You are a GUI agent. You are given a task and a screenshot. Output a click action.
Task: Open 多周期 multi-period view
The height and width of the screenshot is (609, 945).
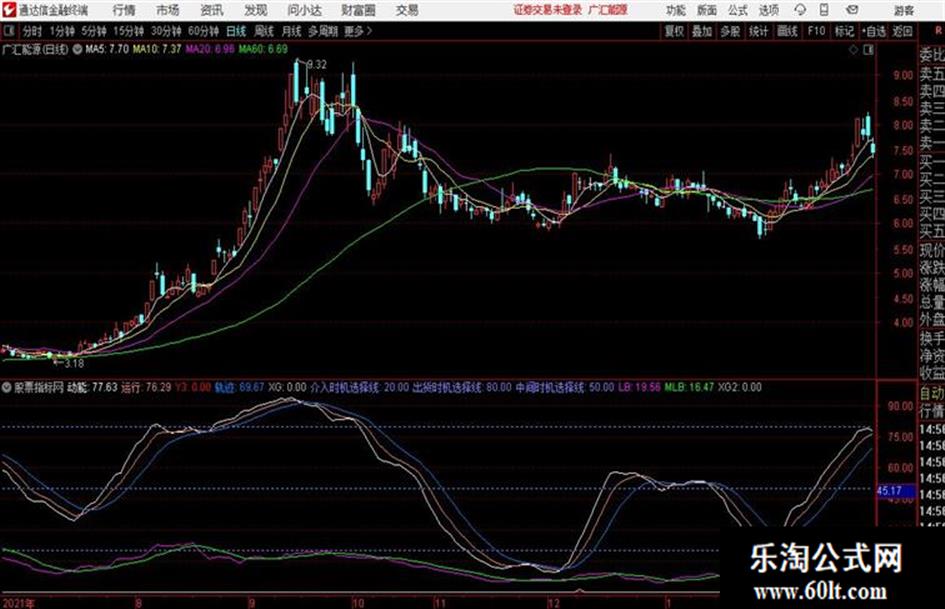[323, 31]
